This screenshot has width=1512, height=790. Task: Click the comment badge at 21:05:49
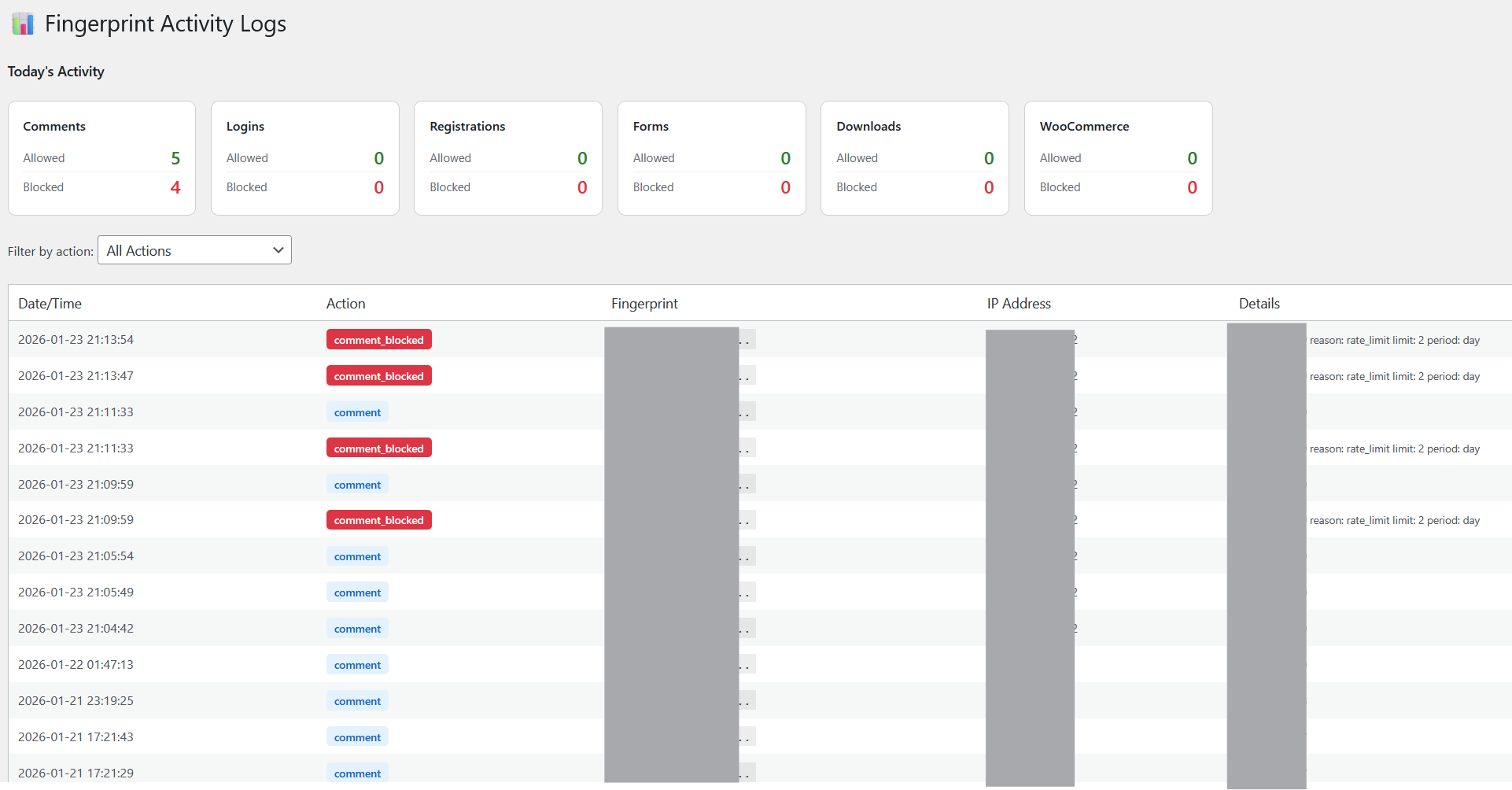pos(357,592)
